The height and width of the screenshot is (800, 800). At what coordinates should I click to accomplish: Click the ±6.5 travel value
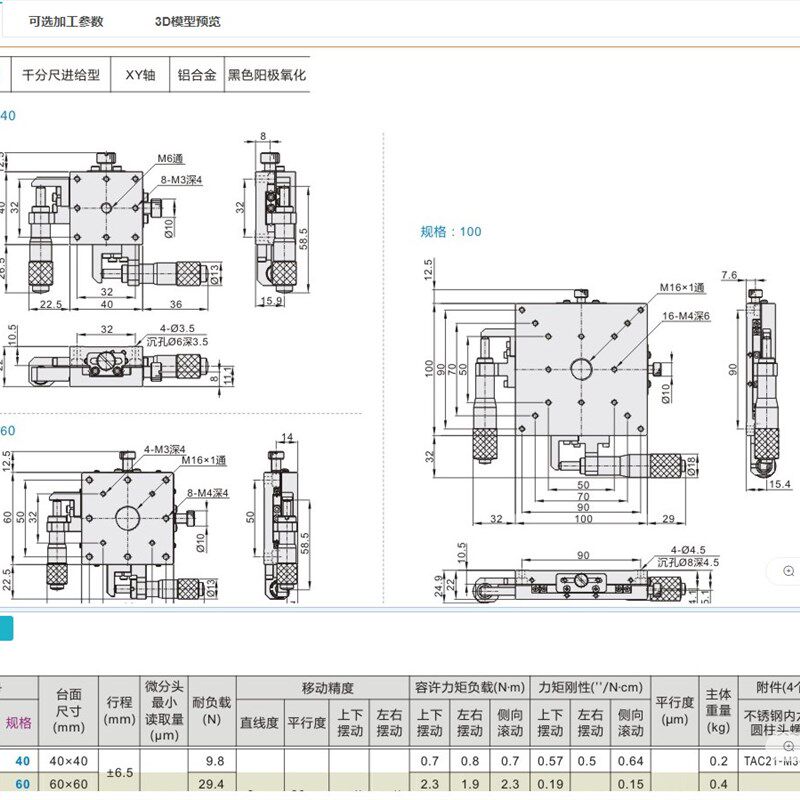[x=119, y=772]
